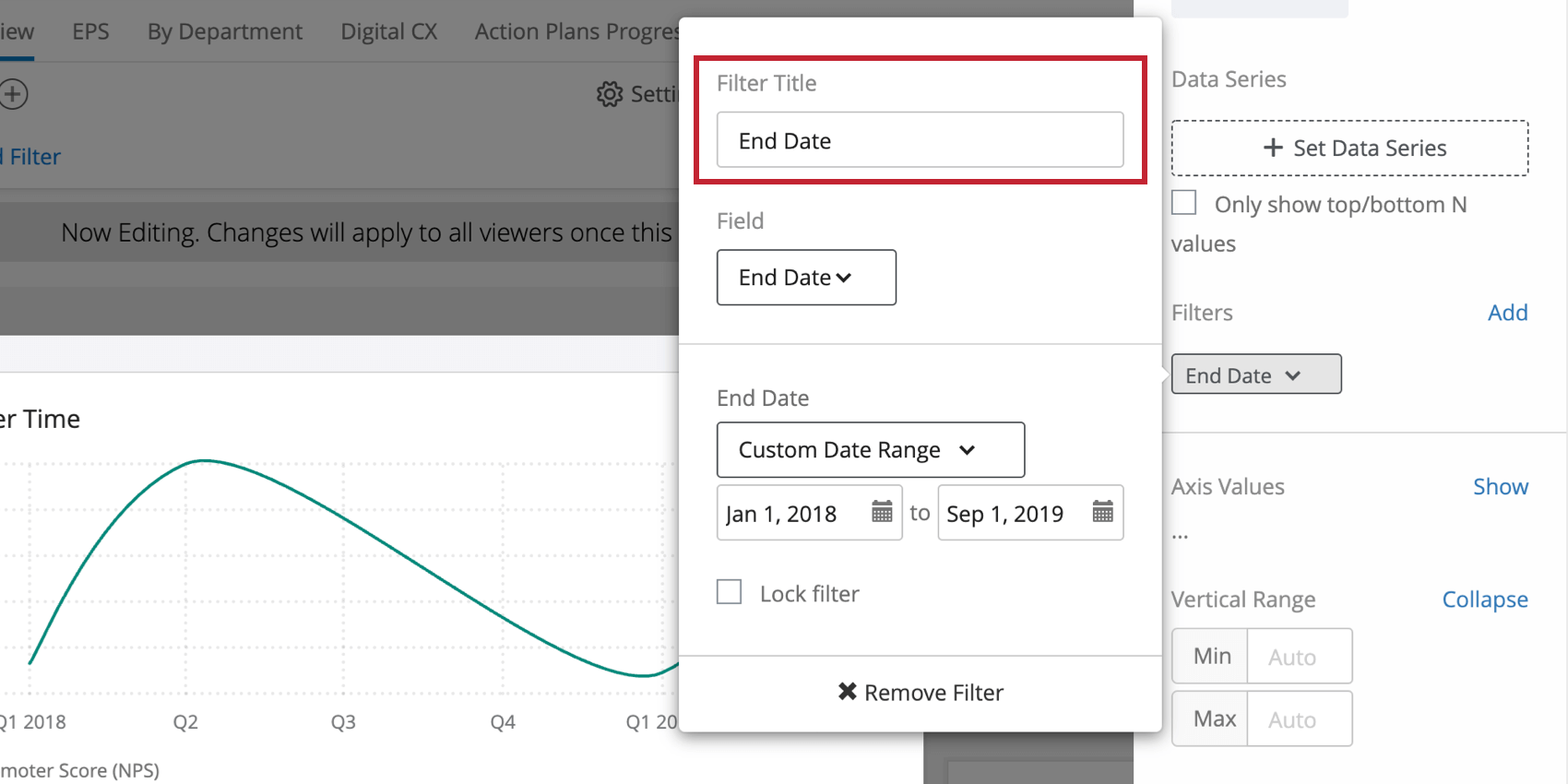Open the By Department tab
Image resolution: width=1568 pixels, height=784 pixels.
[x=225, y=31]
